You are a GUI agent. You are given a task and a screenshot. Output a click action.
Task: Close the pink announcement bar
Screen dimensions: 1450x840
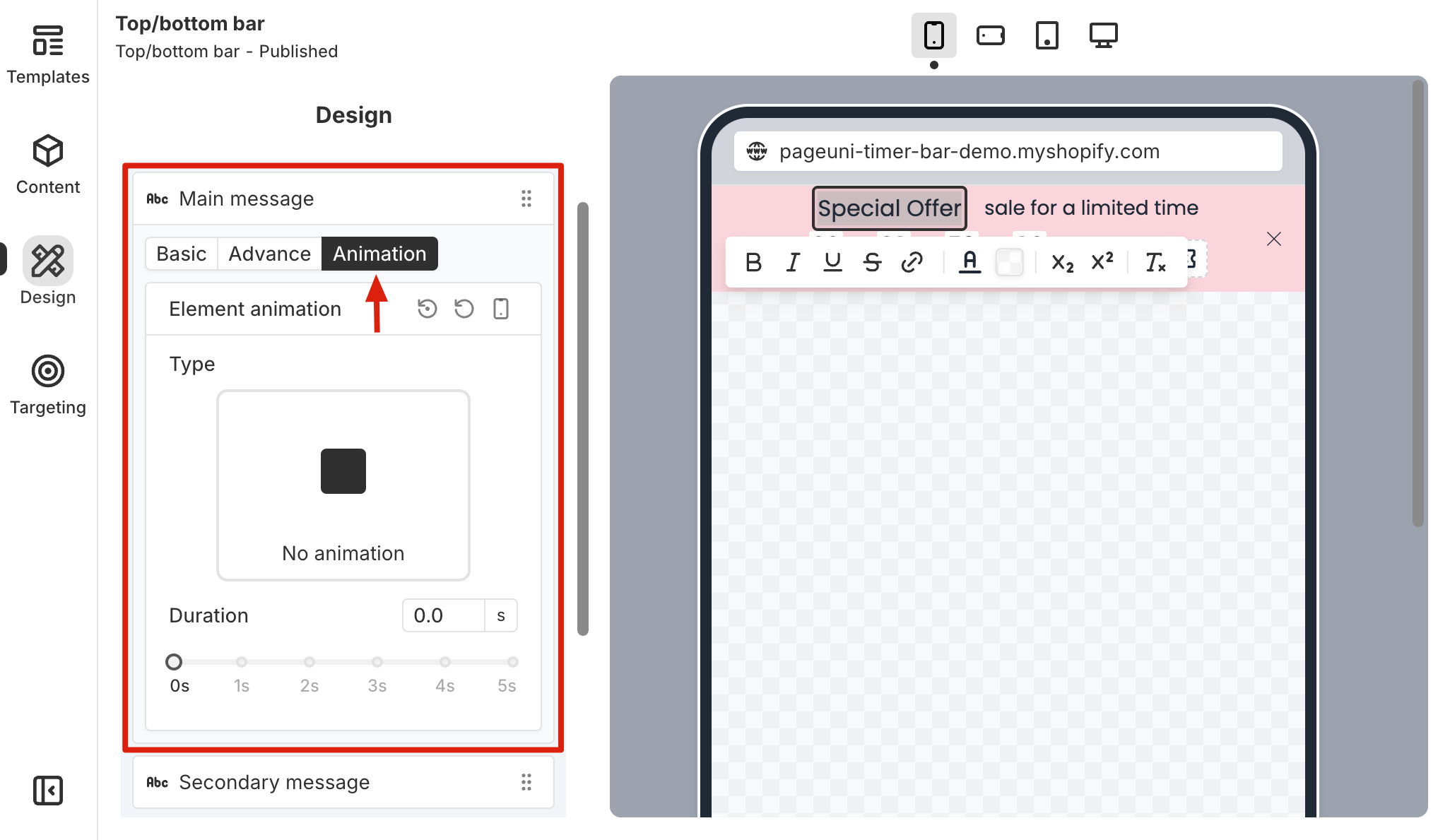click(x=1274, y=239)
